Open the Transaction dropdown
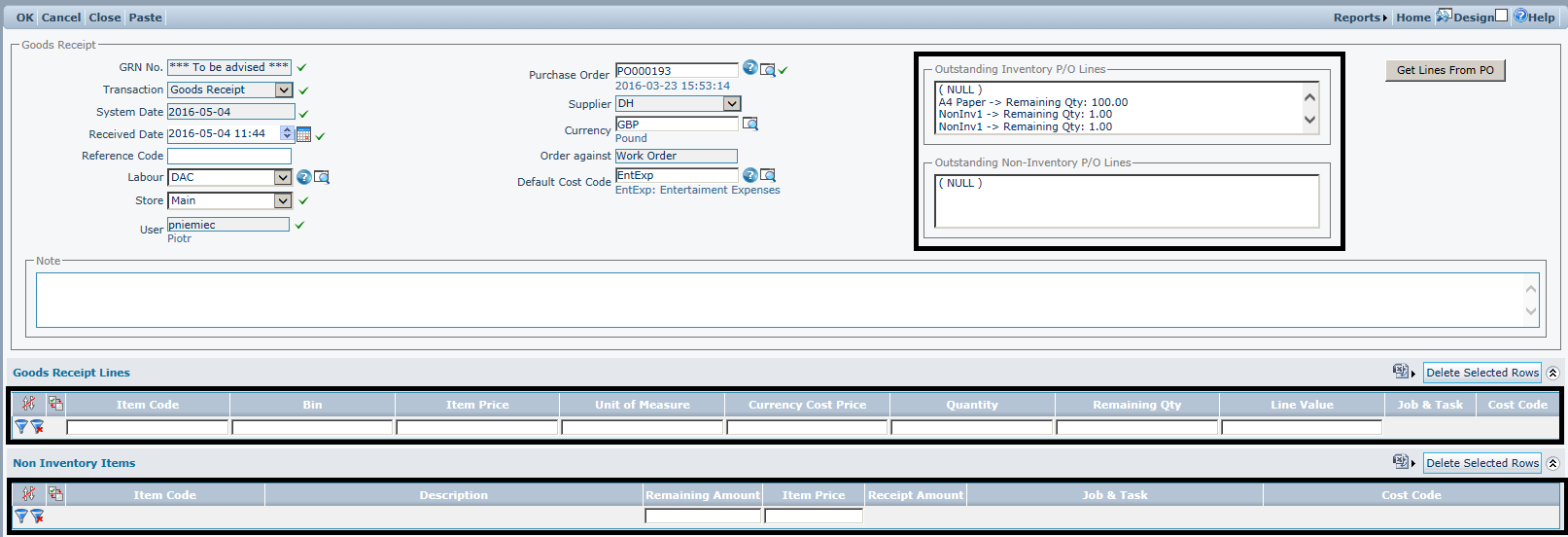This screenshot has height=537, width=1568. pos(283,89)
